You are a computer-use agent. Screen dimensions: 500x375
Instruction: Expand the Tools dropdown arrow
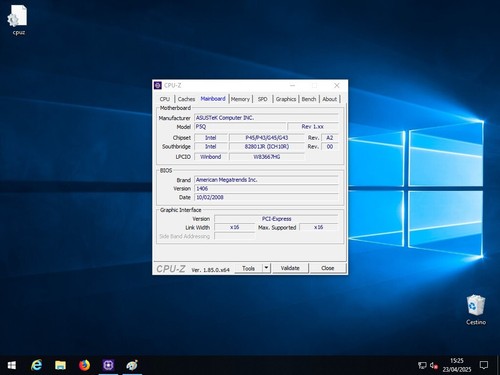click(x=266, y=268)
